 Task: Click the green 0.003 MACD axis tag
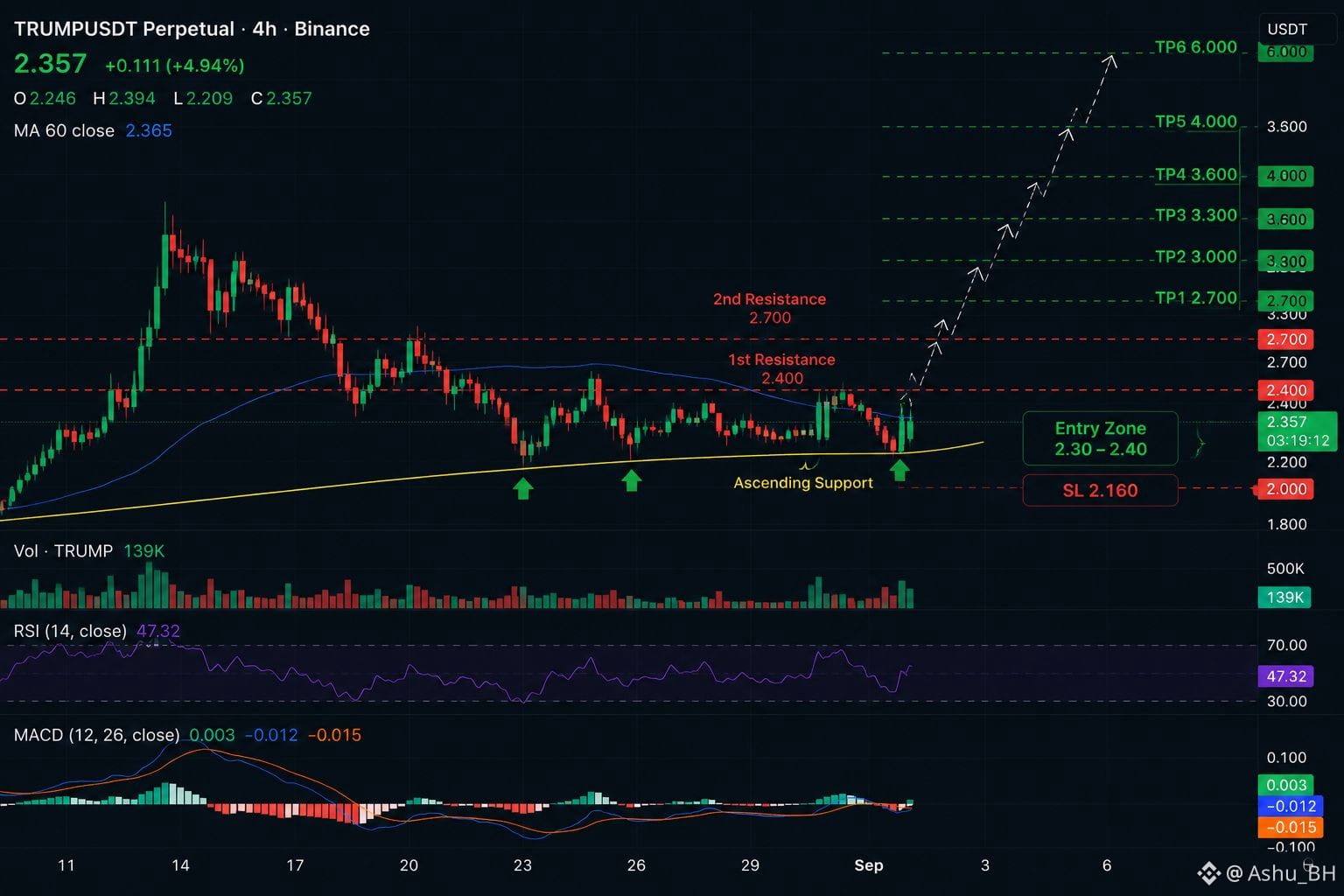[x=1286, y=785]
